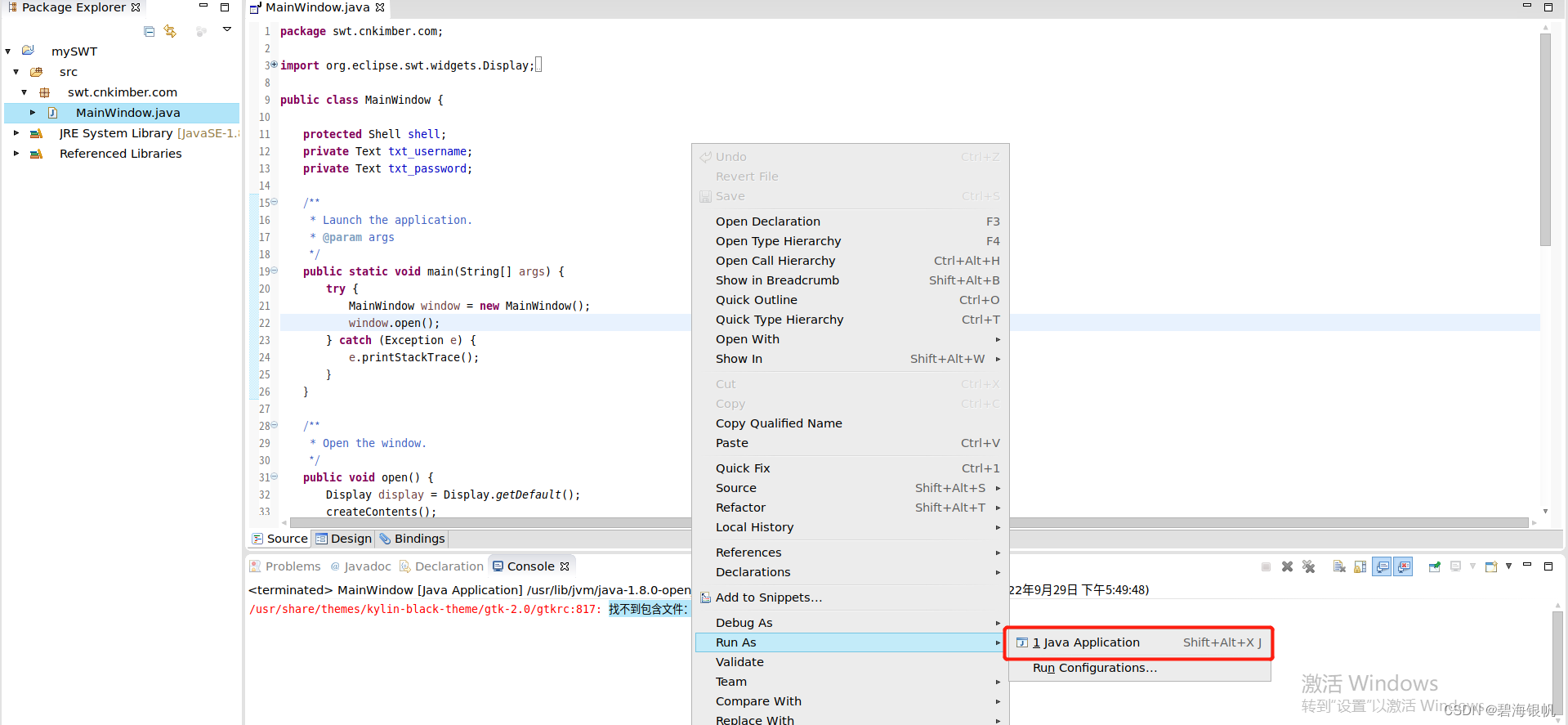This screenshot has width=1568, height=725.
Task: Expand the MainWindow.java tree node
Action: pos(33,113)
